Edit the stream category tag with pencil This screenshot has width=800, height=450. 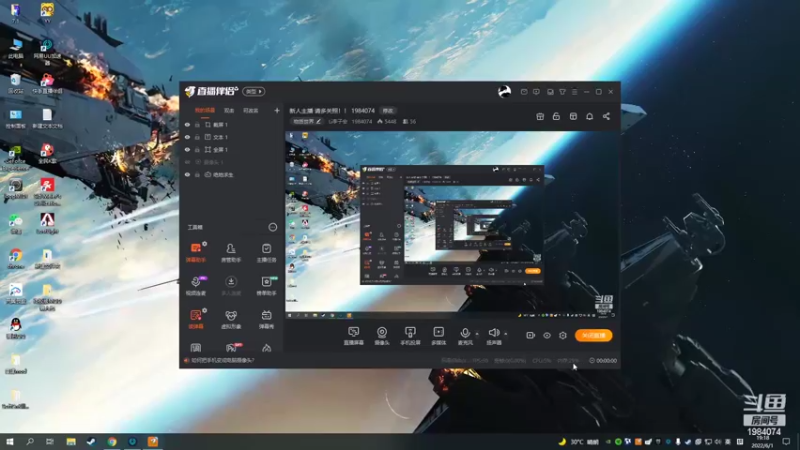[307, 121]
